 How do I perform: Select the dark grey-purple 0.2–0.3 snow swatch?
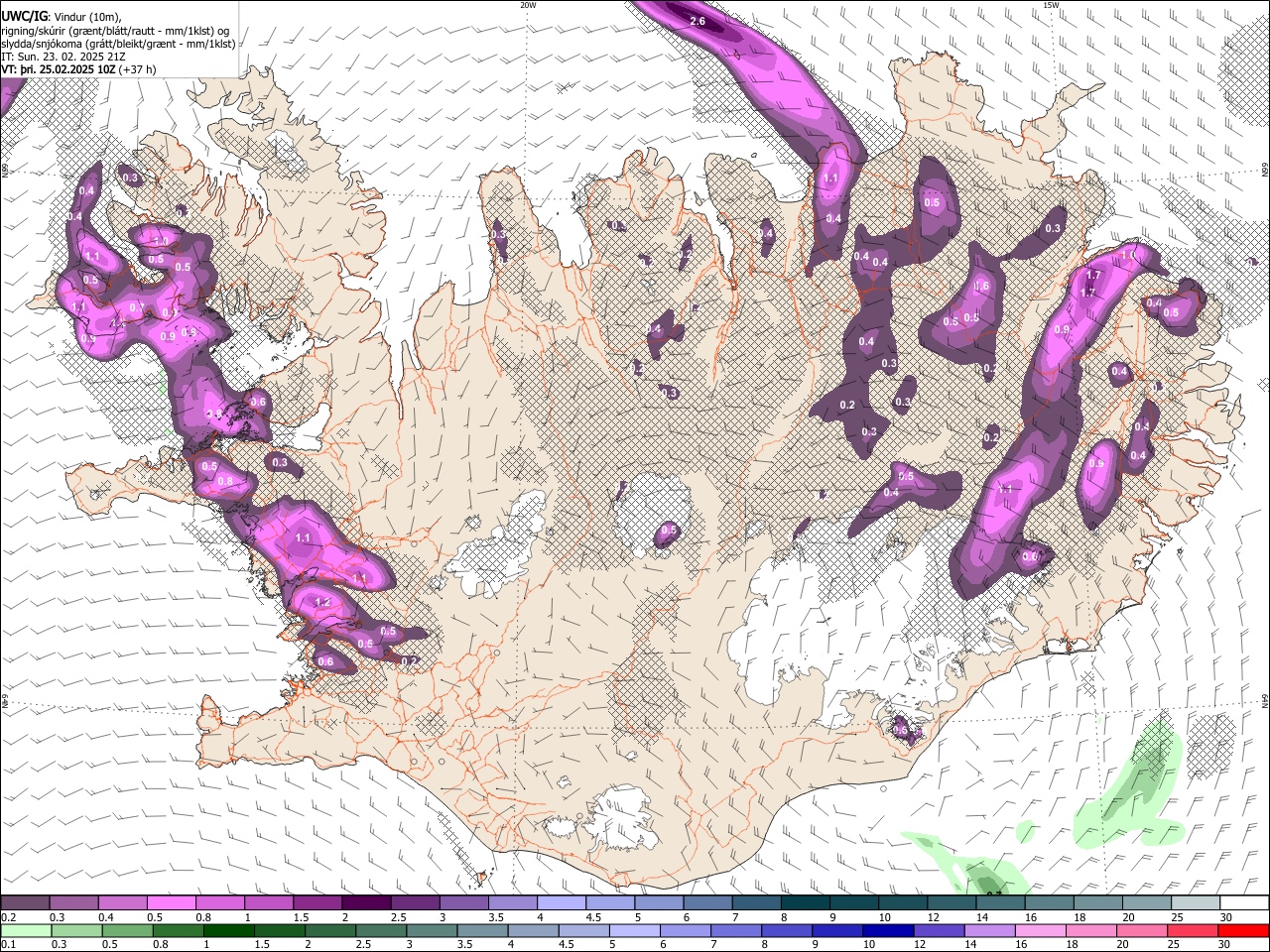tap(25, 903)
